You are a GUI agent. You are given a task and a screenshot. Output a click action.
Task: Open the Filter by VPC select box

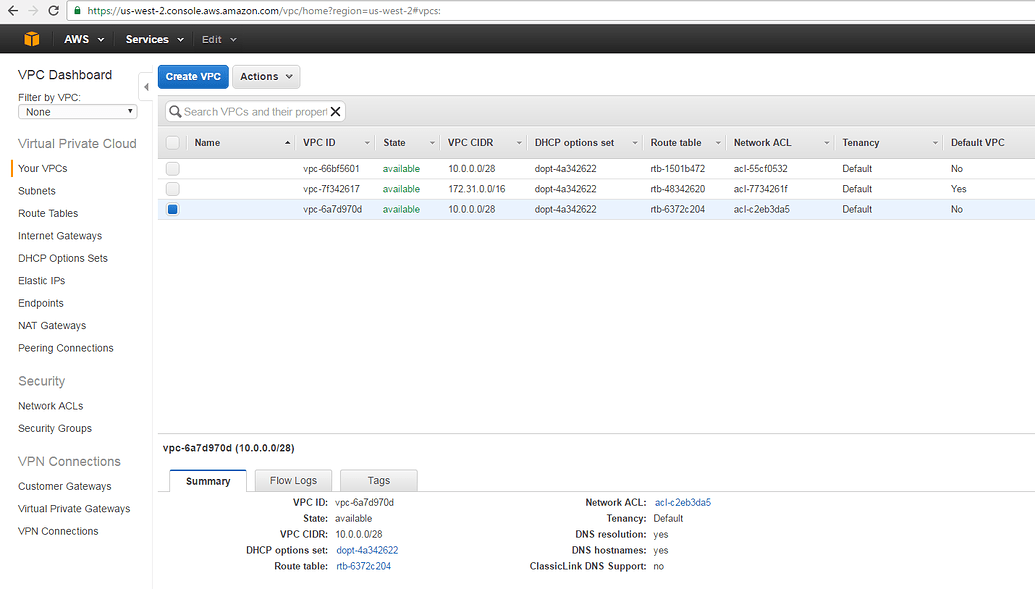tap(78, 112)
